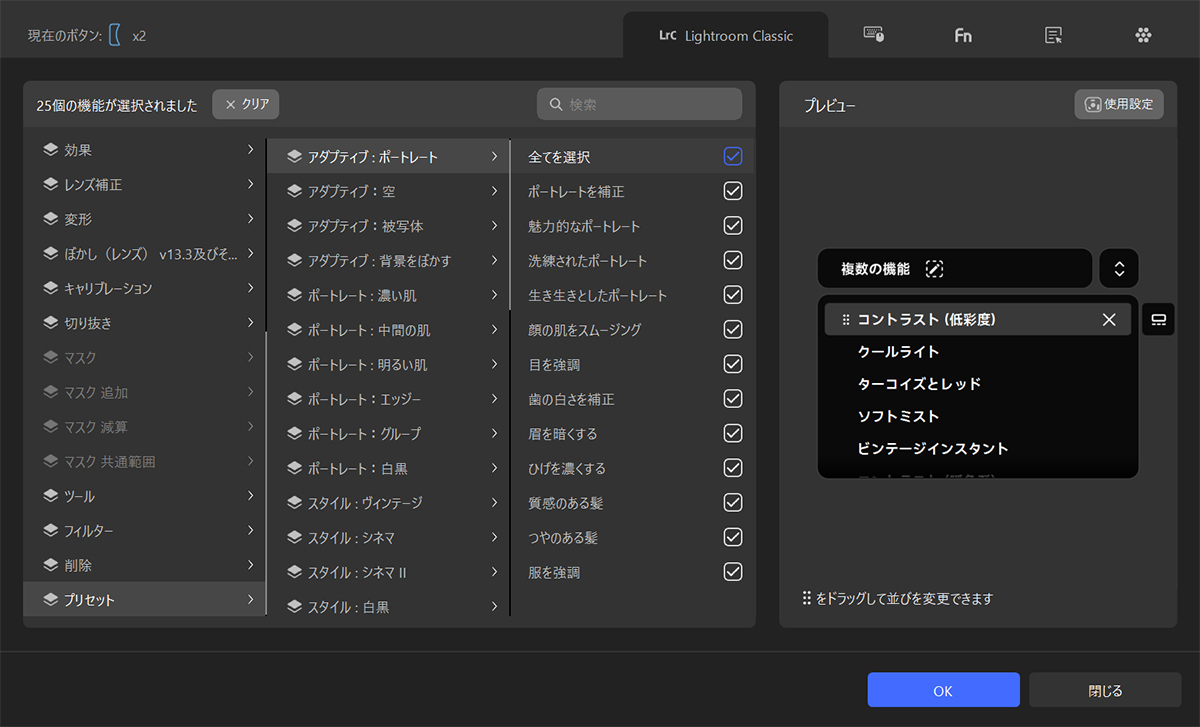Open the up-down selector next to 複数の機能
This screenshot has height=727, width=1200.
[x=1119, y=269]
